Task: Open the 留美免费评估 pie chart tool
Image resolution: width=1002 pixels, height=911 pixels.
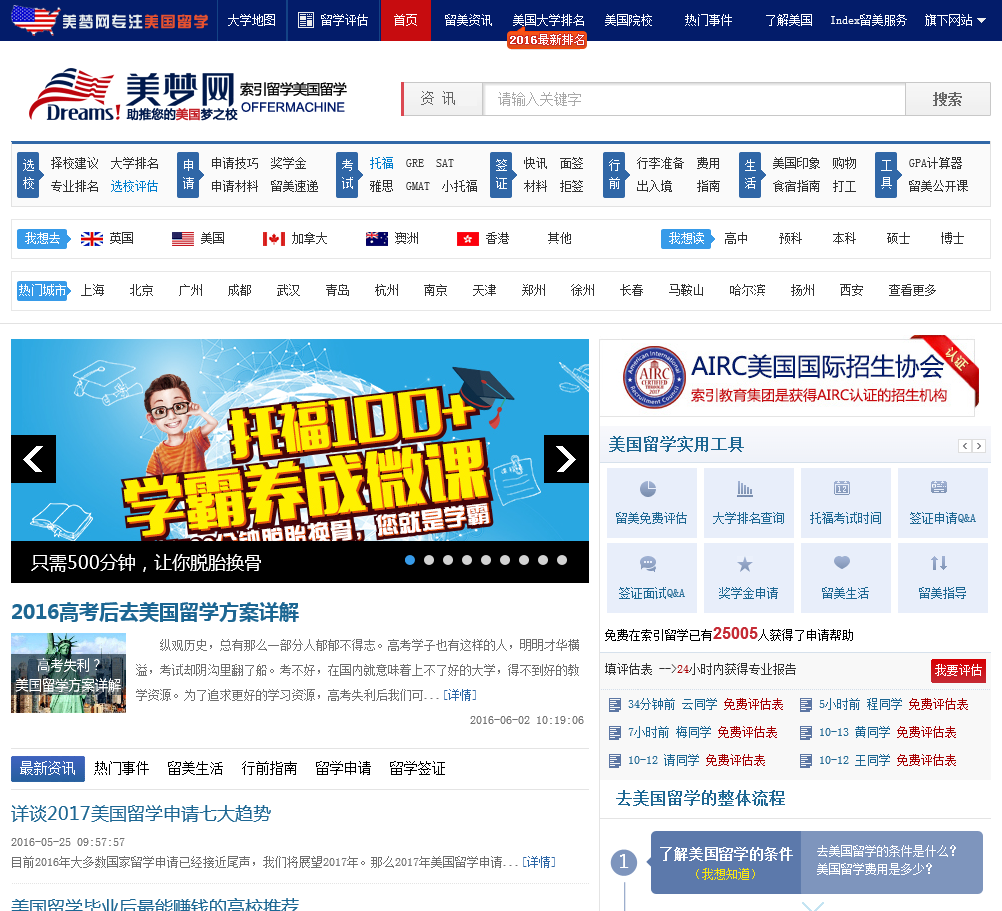Action: coord(651,502)
